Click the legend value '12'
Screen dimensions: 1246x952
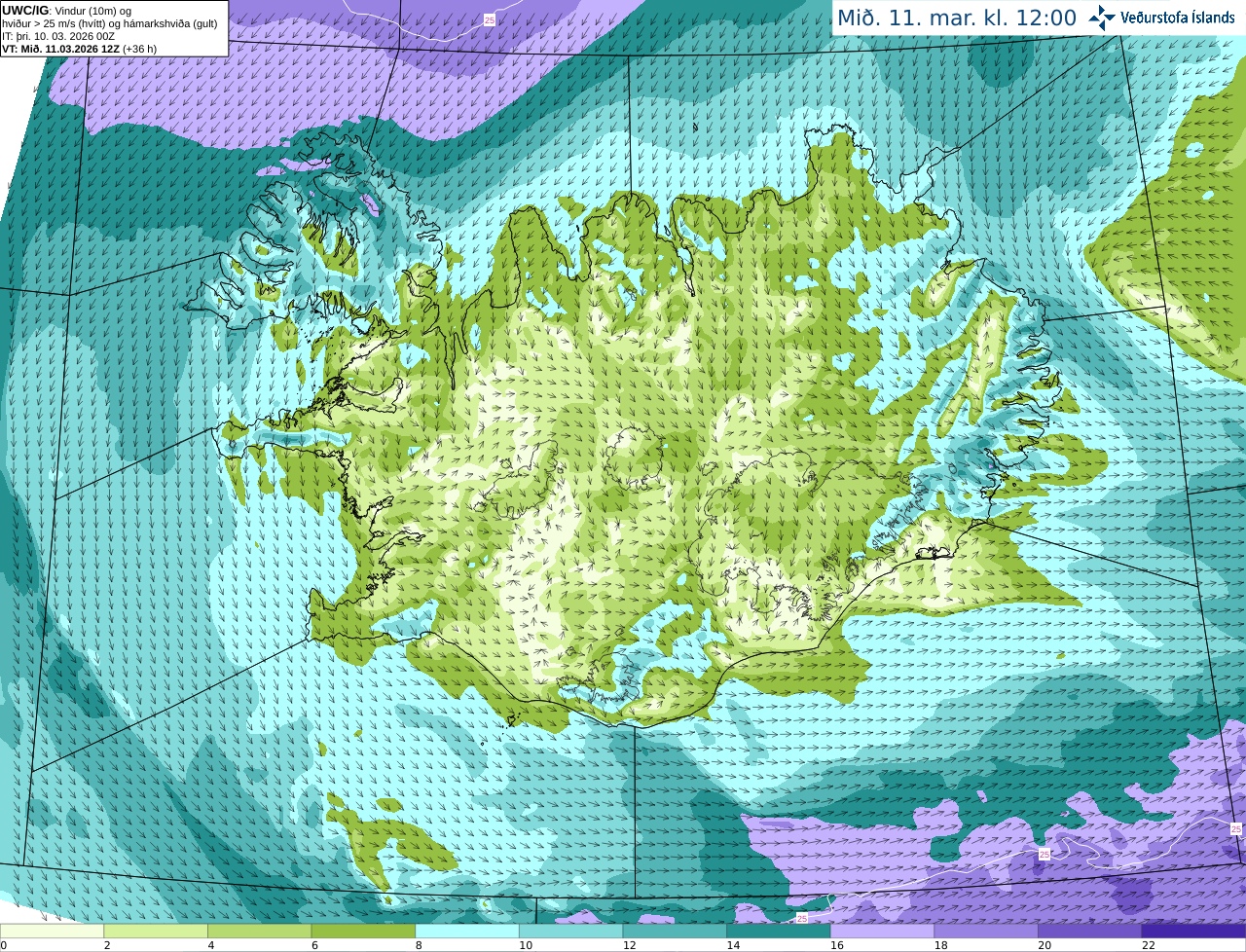630,945
